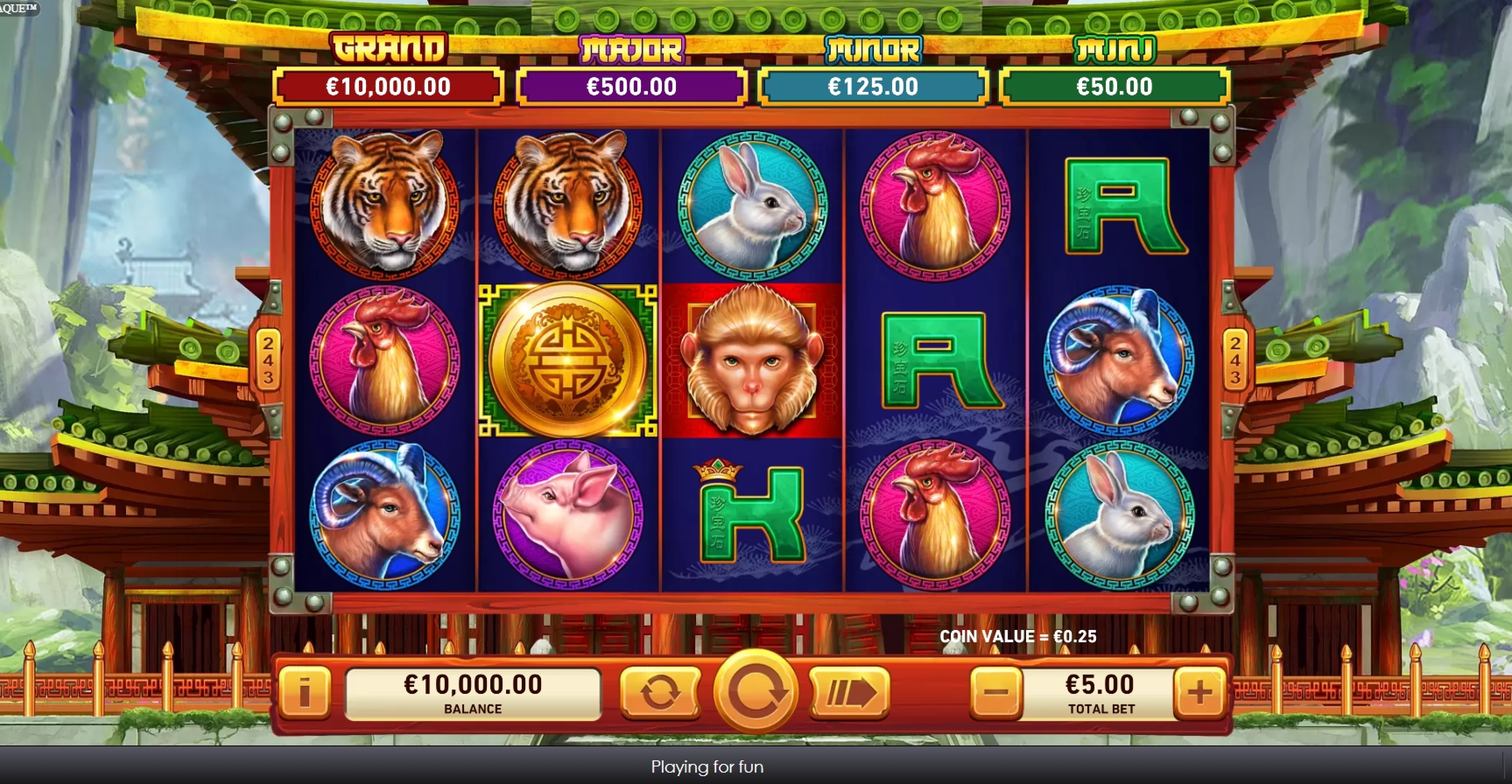The height and width of the screenshot is (784, 1512).
Task: Click the pig symbol on the second reel
Action: pyautogui.click(x=568, y=514)
